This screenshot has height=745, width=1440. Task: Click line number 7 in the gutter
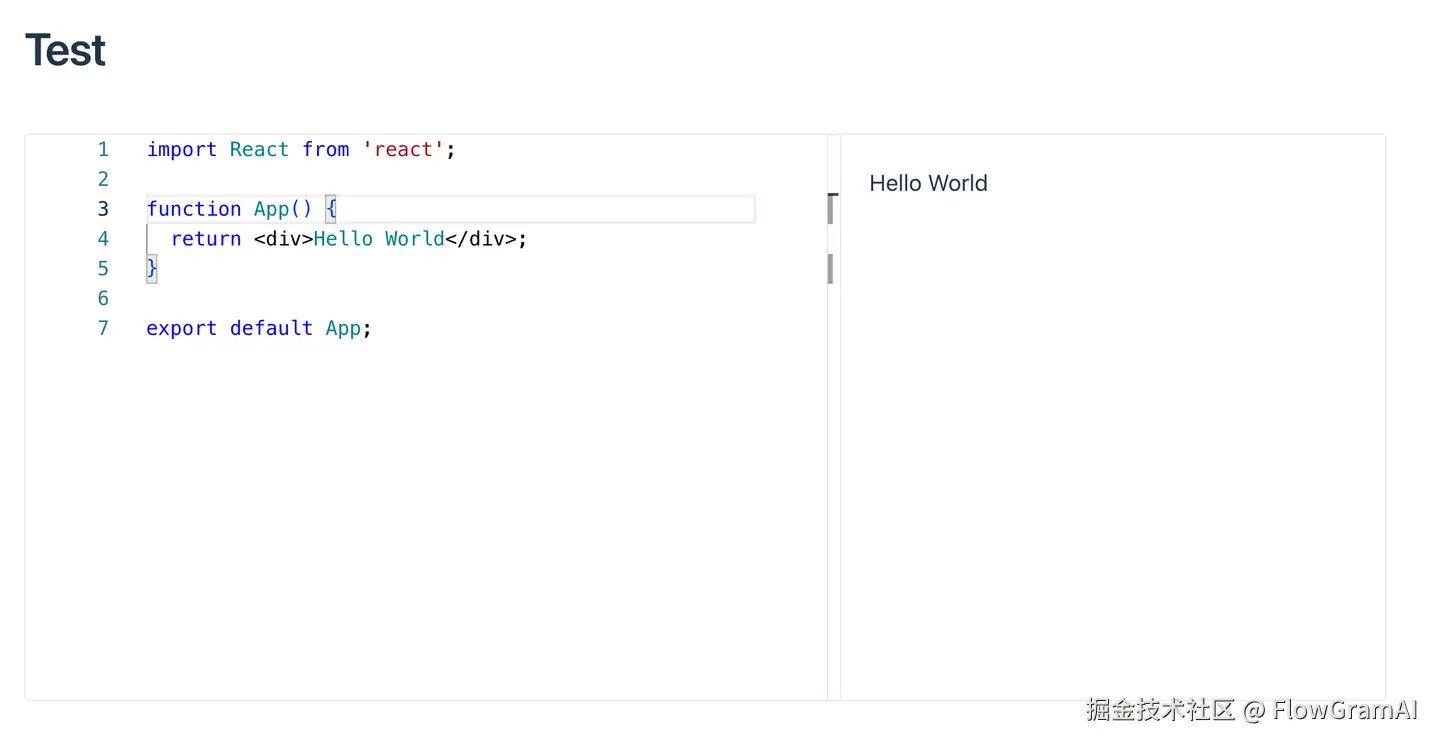(103, 328)
